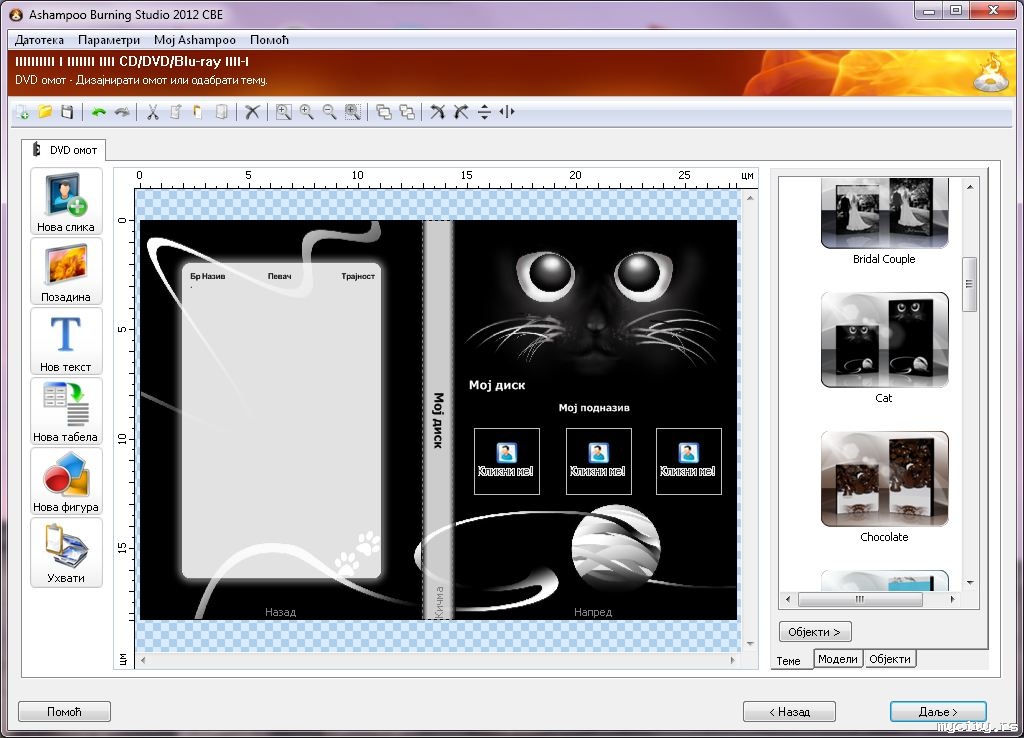Click the Ухвати capture tool

tap(66, 551)
